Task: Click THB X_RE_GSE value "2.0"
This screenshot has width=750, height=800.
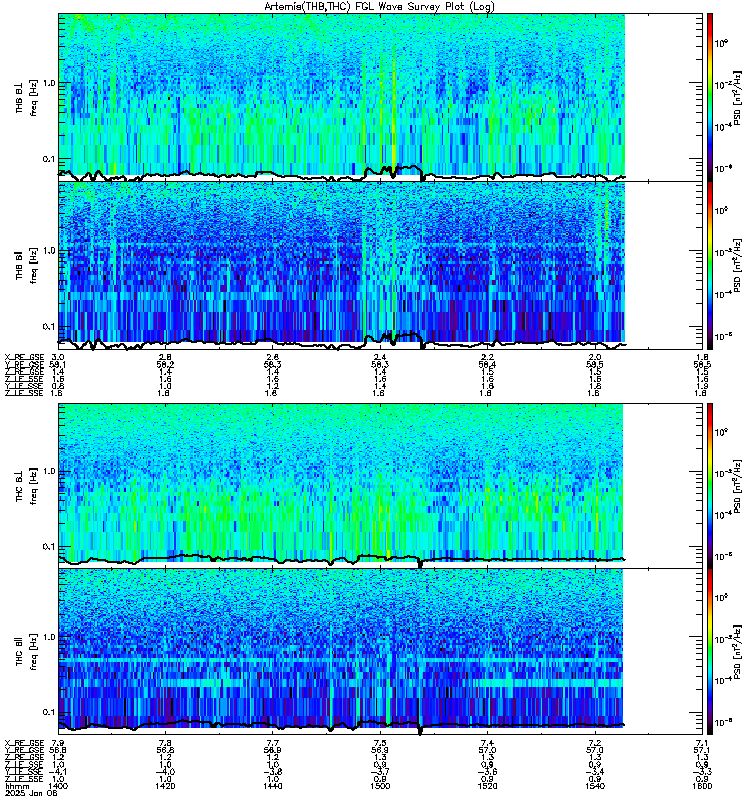Action: [595, 357]
